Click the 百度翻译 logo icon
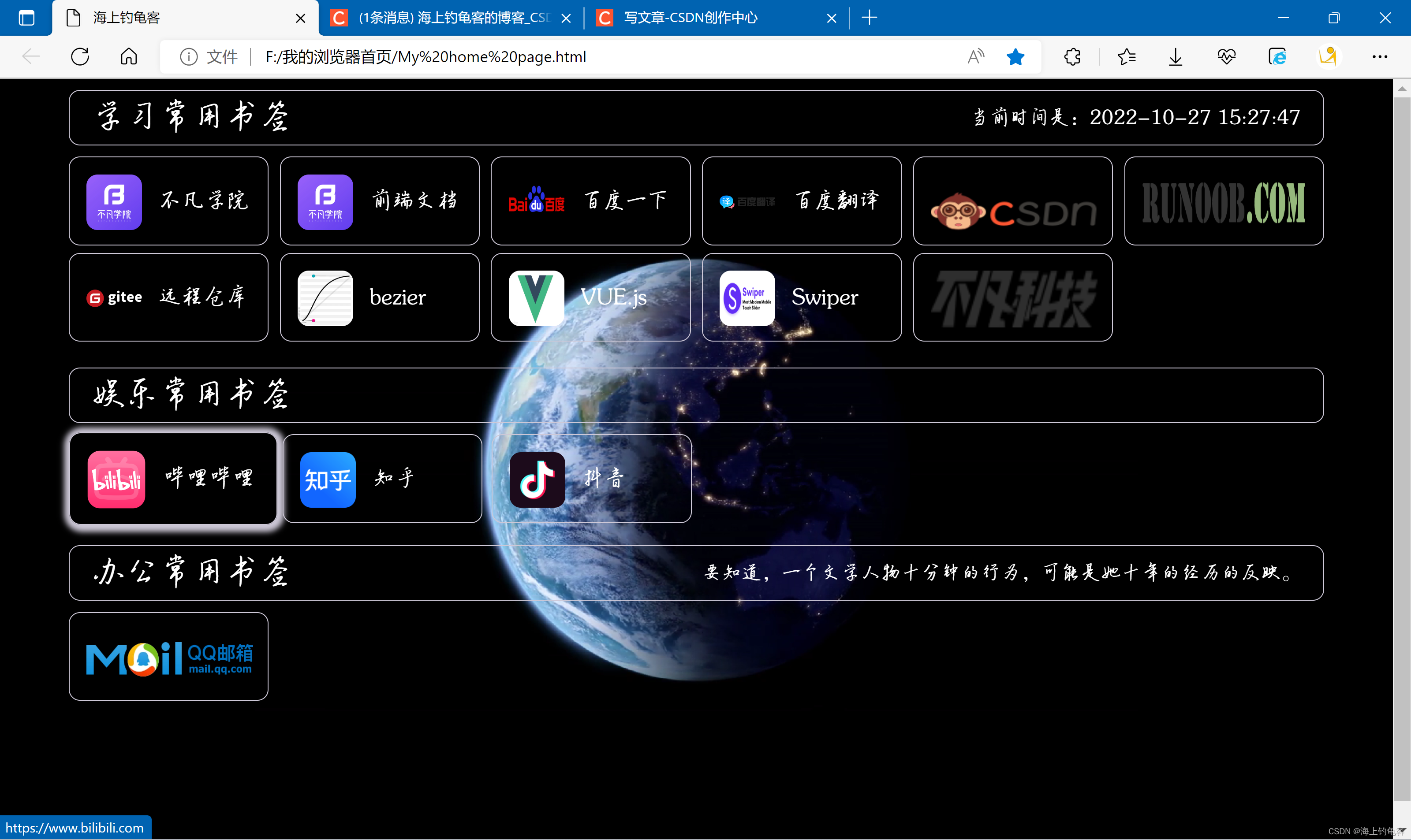This screenshot has height=840, width=1411. (747, 201)
